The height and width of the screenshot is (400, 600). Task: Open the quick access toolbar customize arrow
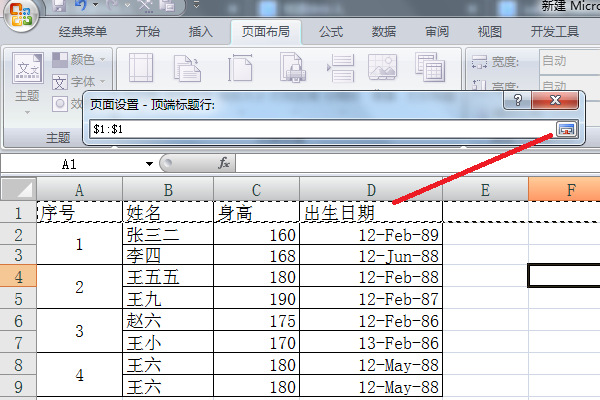[x=196, y=5]
